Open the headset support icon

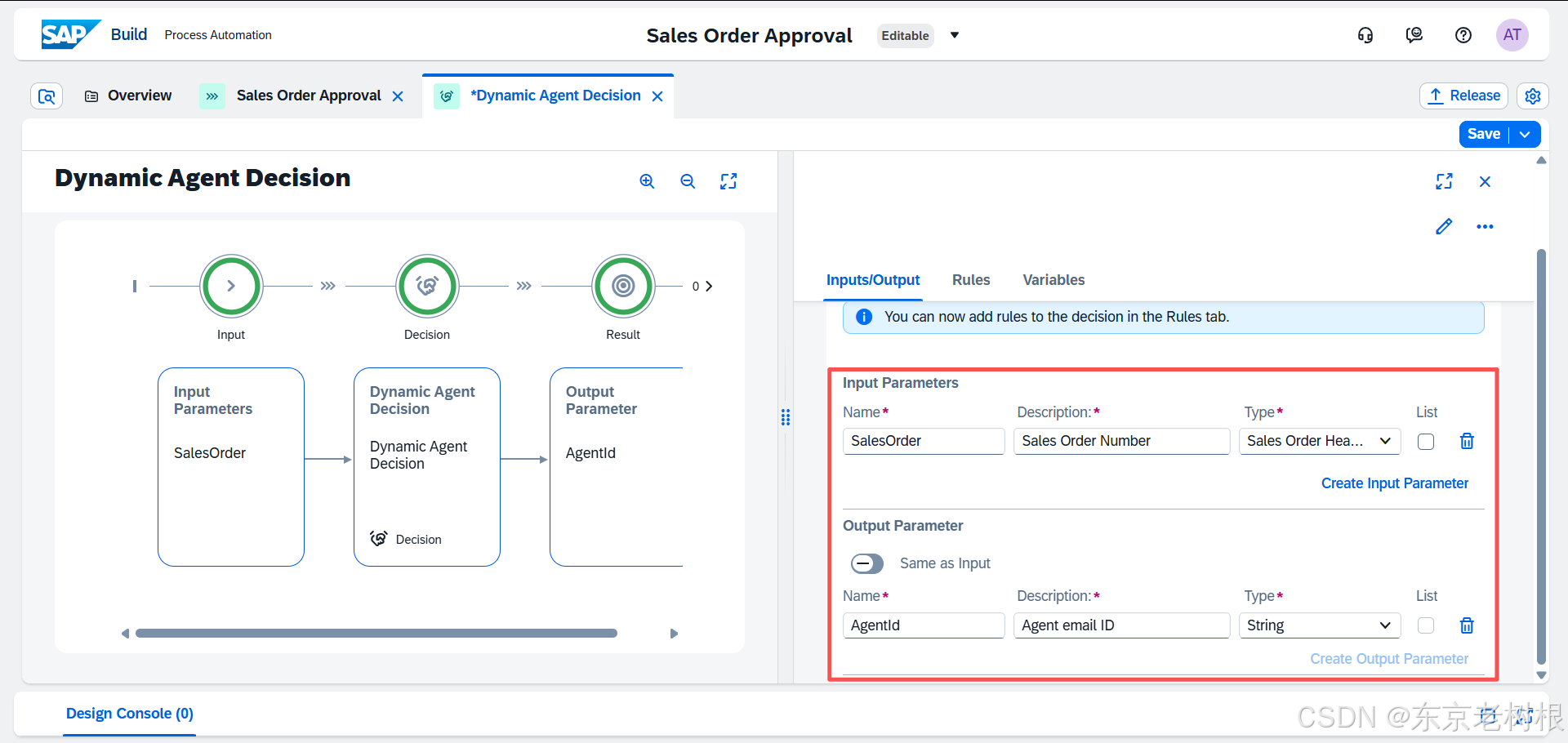1365,35
